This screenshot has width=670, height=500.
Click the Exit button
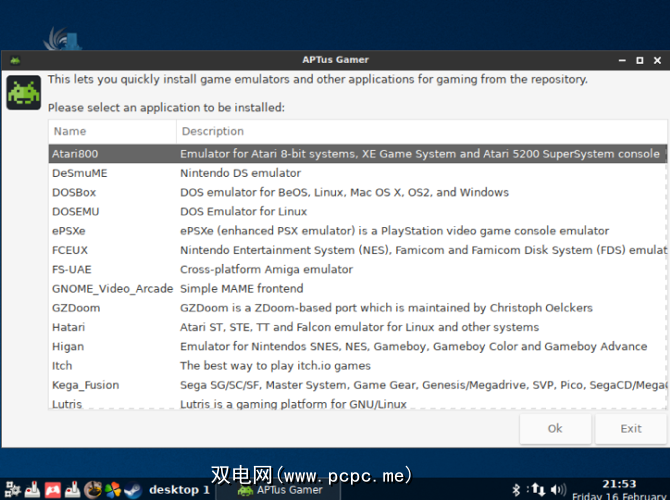[x=631, y=429]
